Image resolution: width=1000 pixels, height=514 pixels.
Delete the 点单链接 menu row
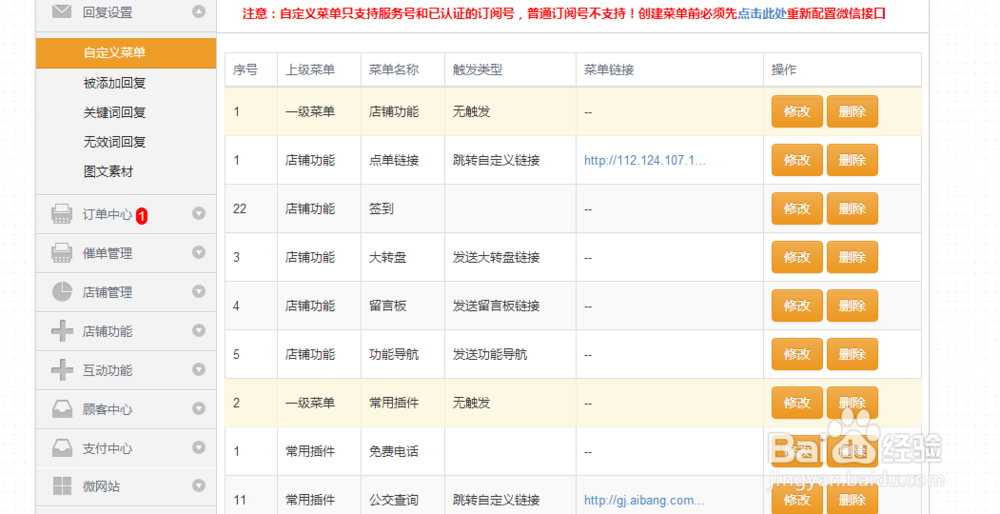click(852, 160)
